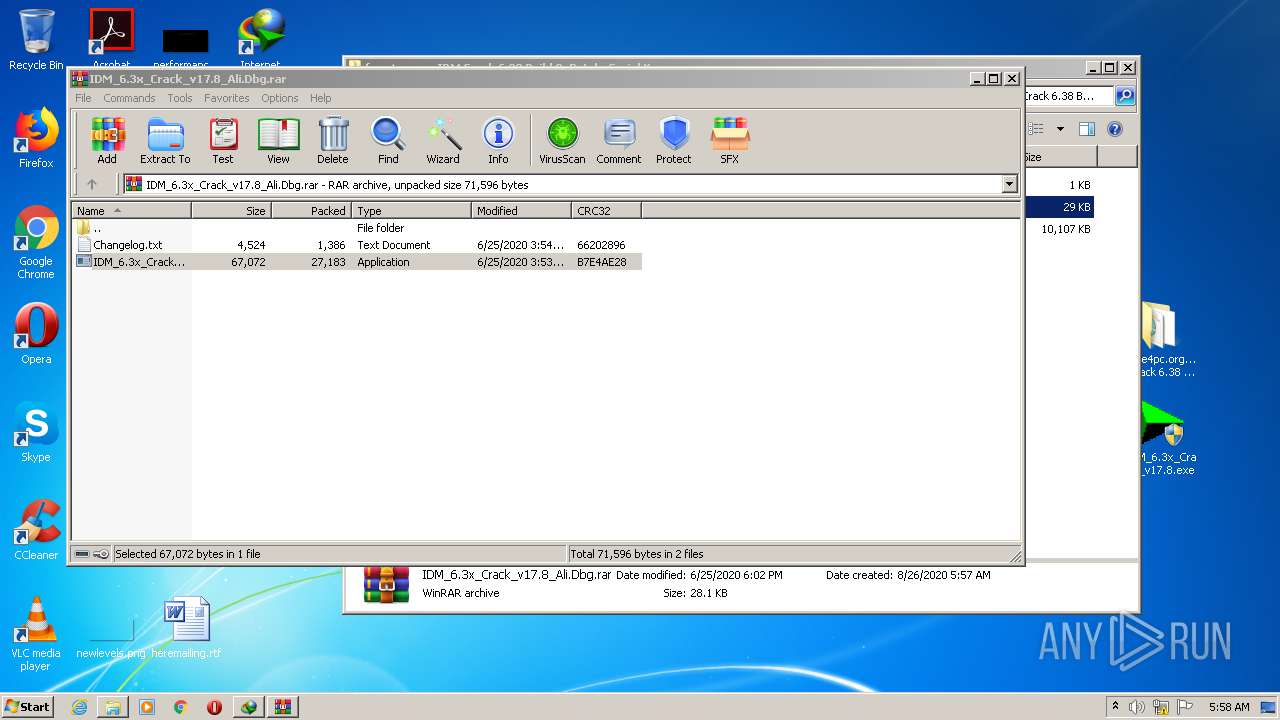The height and width of the screenshot is (720, 1280).
Task: Open Firefox desktop shortcut
Action: (x=36, y=138)
